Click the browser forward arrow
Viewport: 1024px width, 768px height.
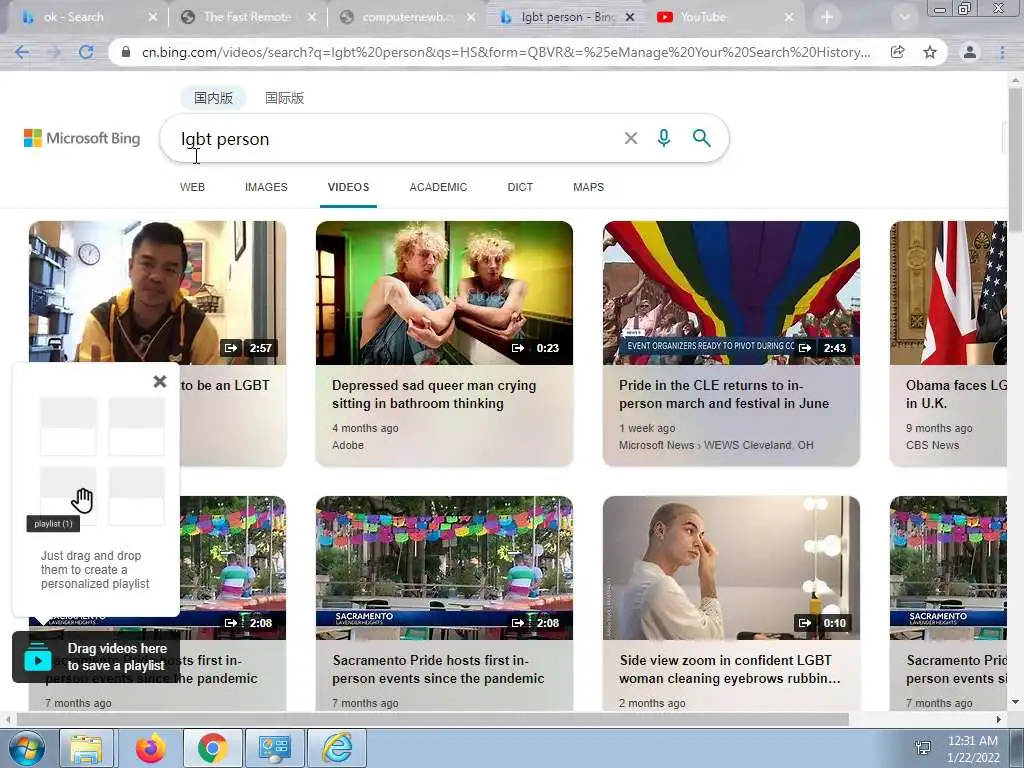(54, 52)
